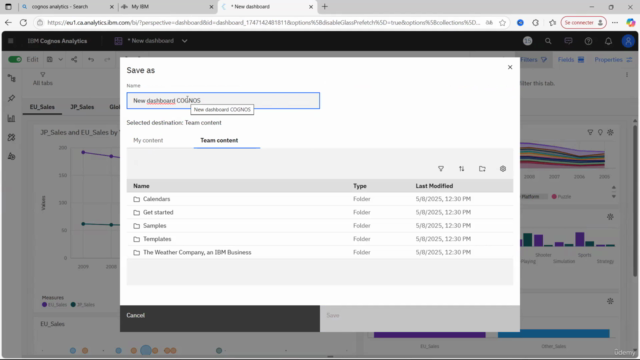Click the dashboard vertical scrollbar
Viewport: 640px width, 360px height.
coord(635,200)
